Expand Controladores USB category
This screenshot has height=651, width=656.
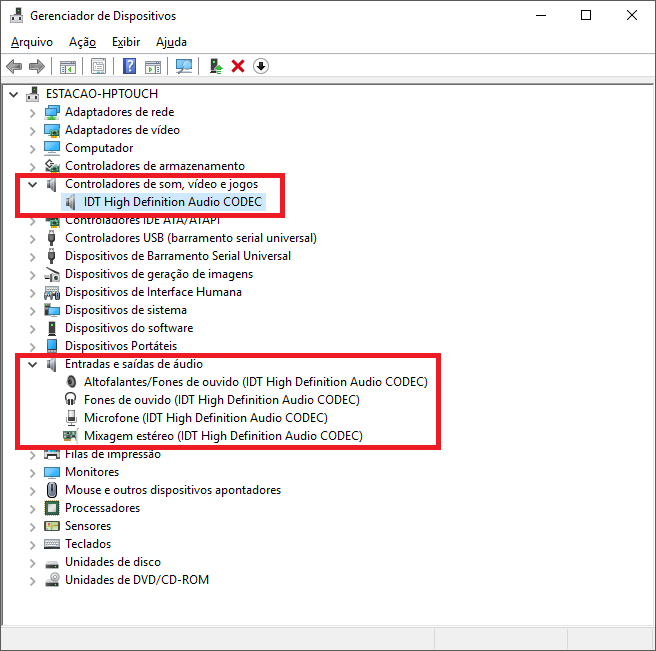click(x=33, y=238)
